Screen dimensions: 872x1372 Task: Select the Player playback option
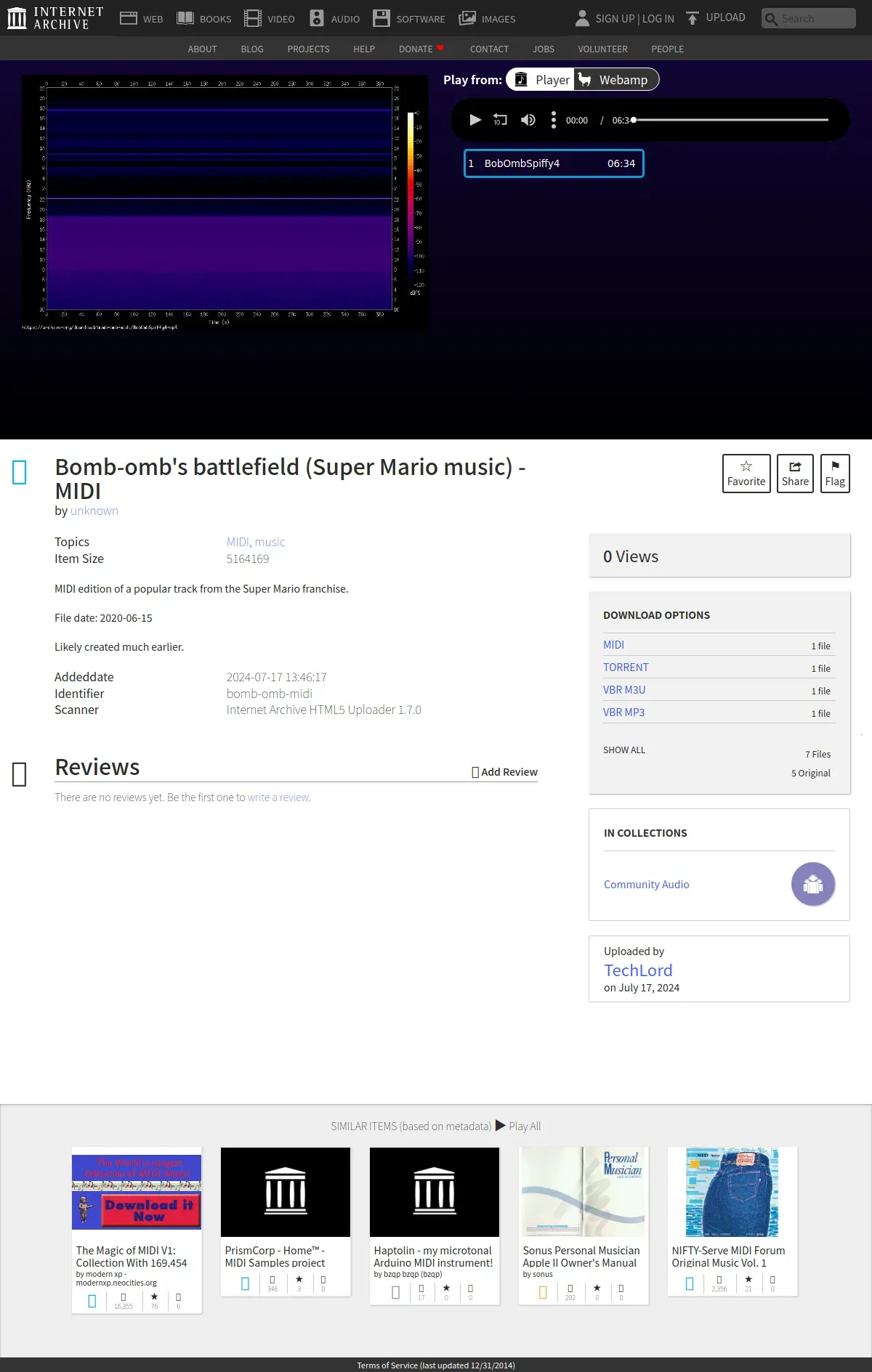(x=541, y=80)
